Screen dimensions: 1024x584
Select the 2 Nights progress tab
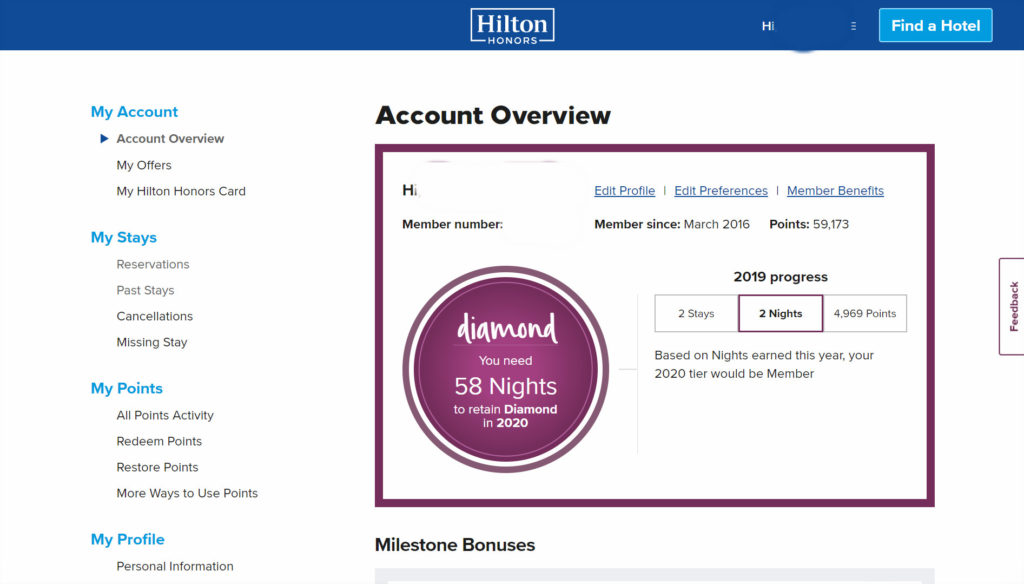pyautogui.click(x=780, y=313)
